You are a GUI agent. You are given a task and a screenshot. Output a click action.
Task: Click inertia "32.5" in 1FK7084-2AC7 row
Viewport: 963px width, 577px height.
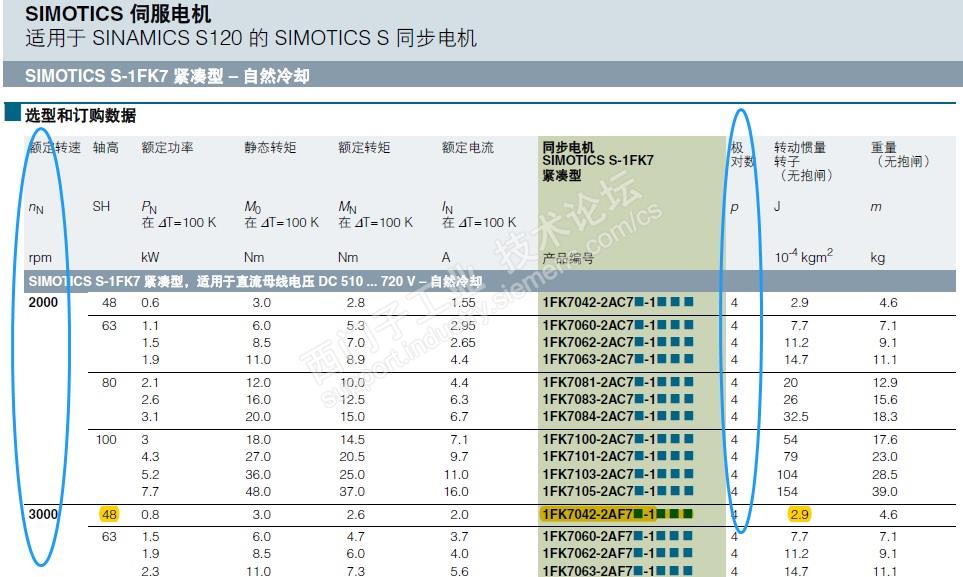pos(796,416)
